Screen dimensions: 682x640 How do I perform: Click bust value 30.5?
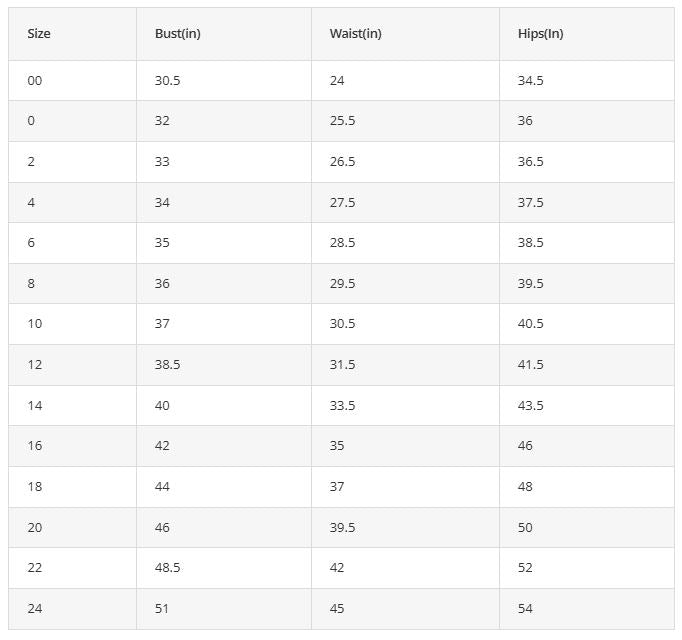click(167, 81)
